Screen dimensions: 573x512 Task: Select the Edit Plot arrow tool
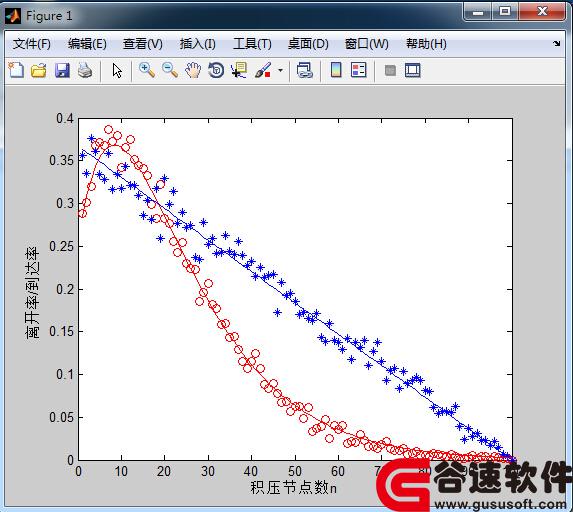pos(117,71)
